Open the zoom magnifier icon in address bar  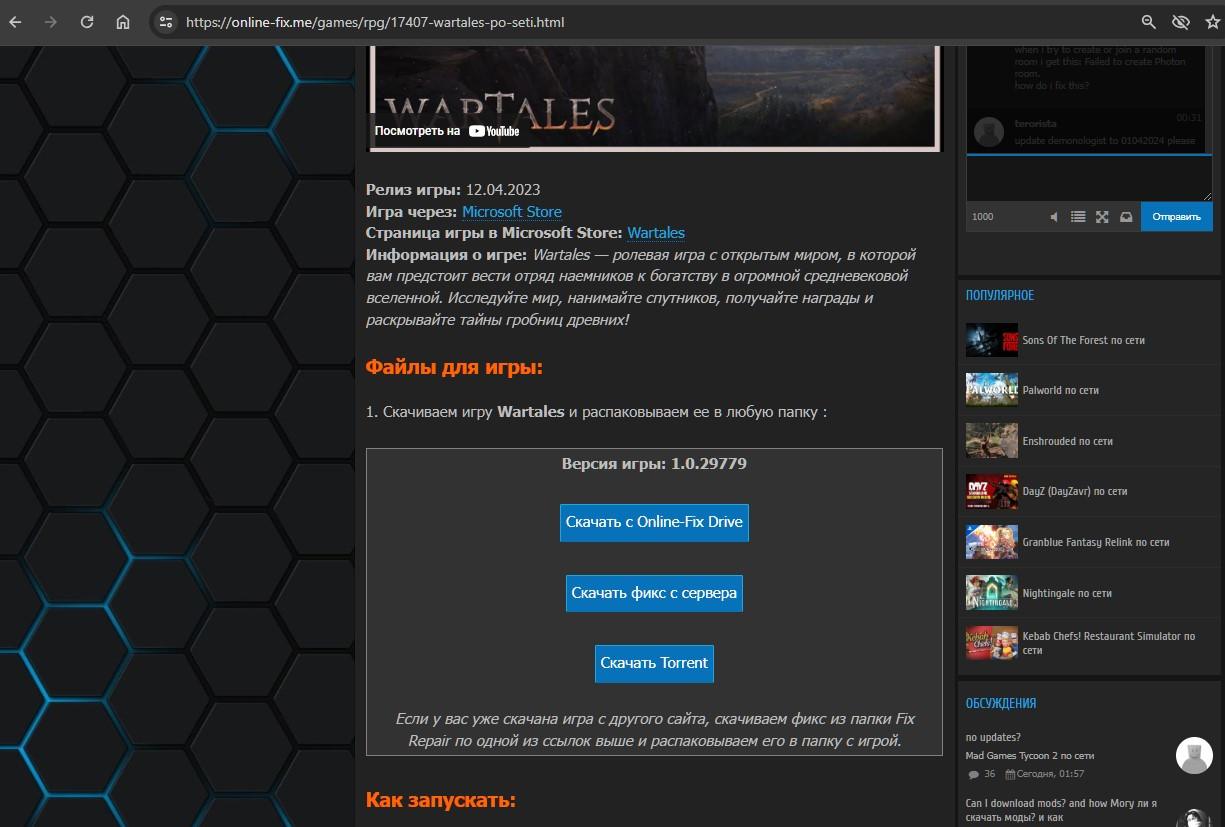(x=1149, y=21)
